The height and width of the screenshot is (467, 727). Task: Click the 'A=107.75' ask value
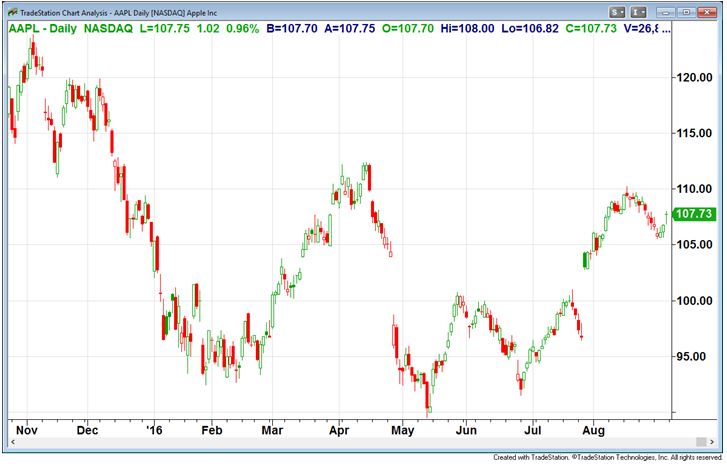pyautogui.click(x=350, y=28)
